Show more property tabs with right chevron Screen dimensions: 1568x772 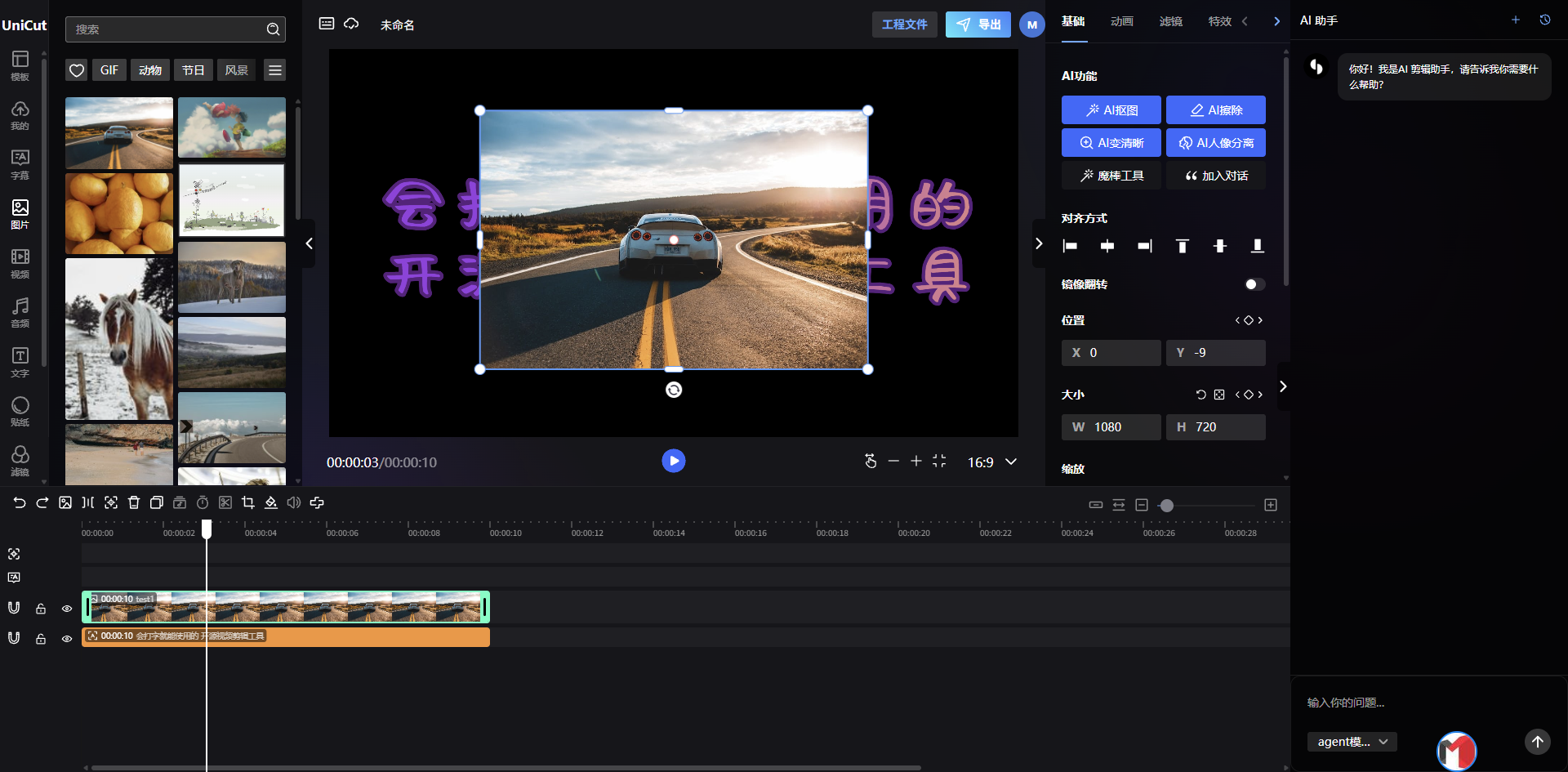point(1277,22)
